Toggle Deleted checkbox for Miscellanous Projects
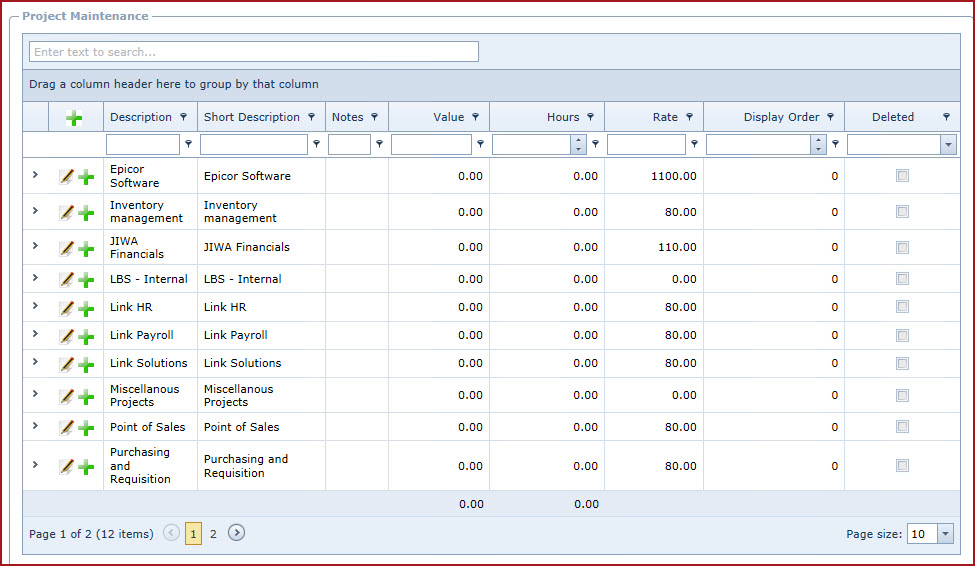Image resolution: width=975 pixels, height=566 pixels. [902, 396]
